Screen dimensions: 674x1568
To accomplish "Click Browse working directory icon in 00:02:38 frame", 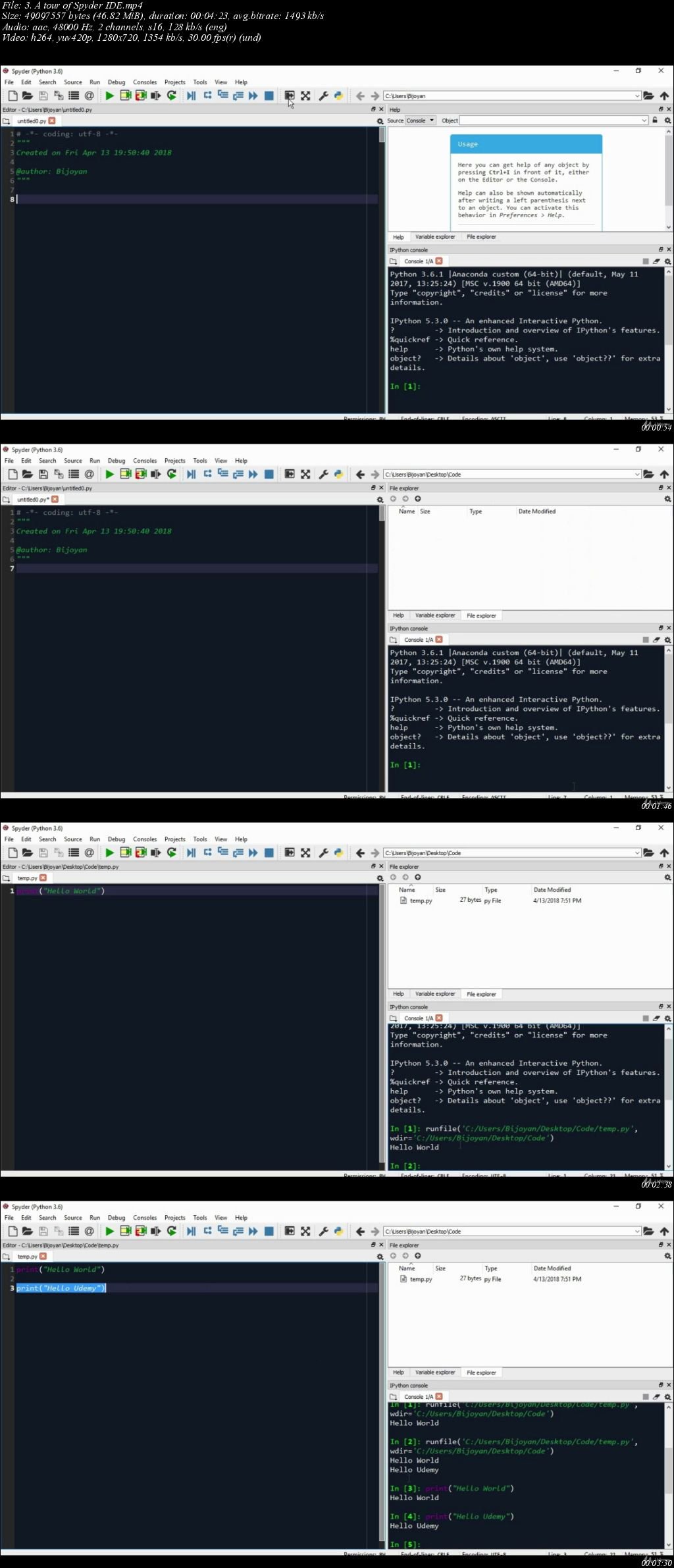I will (x=648, y=852).
